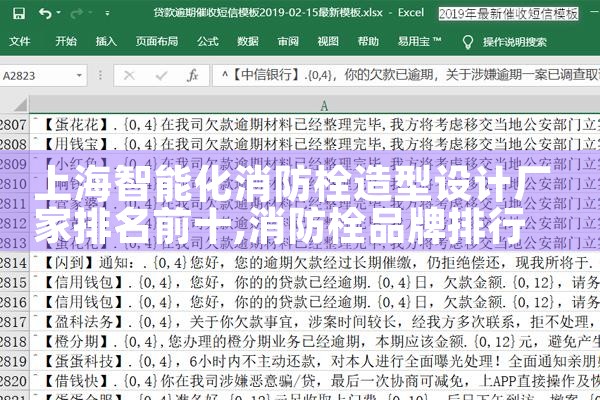Click the Insert Function fx icon
Viewport: 600px width, 400px height.
[x=192, y=75]
